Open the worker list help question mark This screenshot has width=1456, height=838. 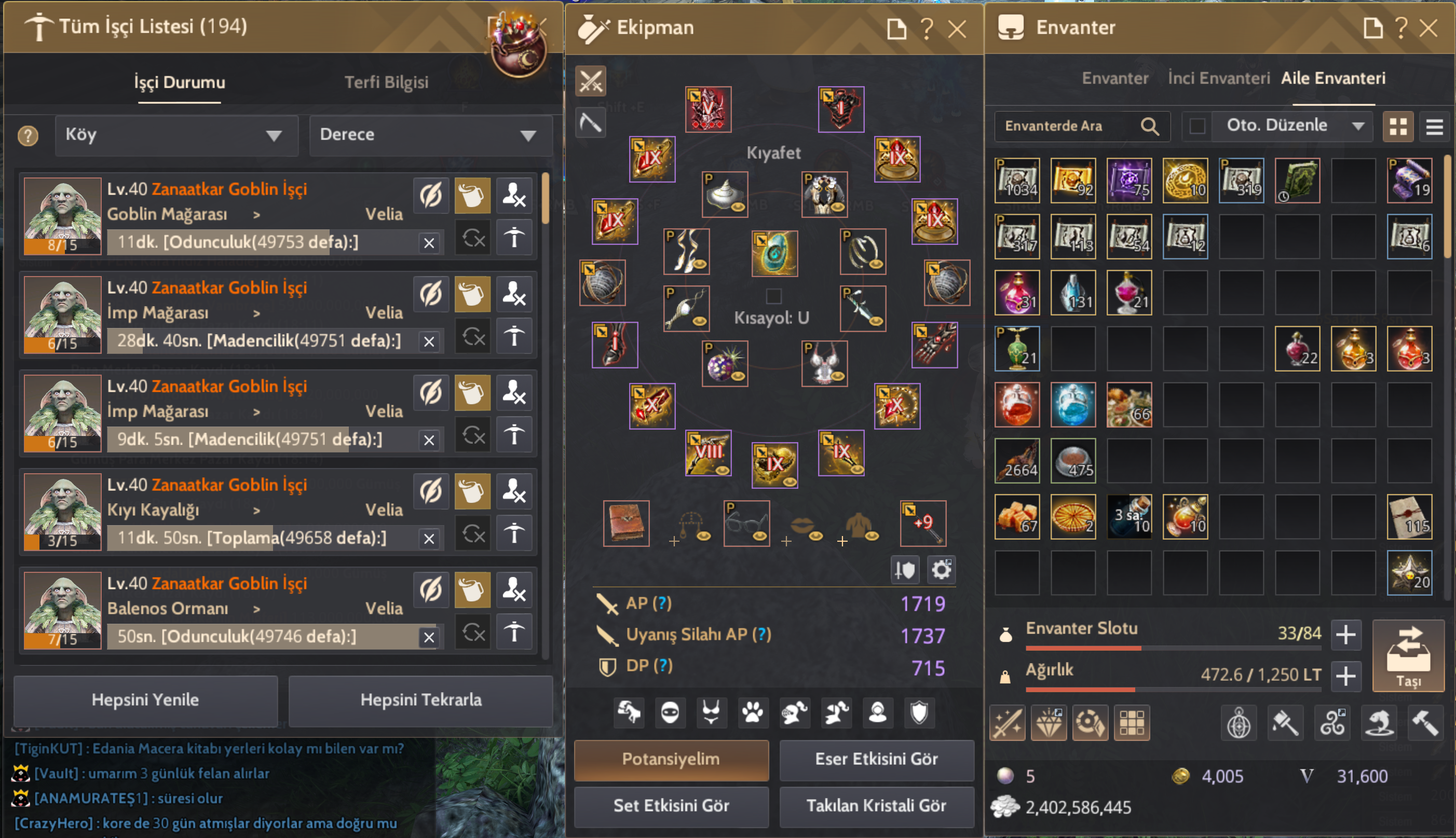coord(28,136)
